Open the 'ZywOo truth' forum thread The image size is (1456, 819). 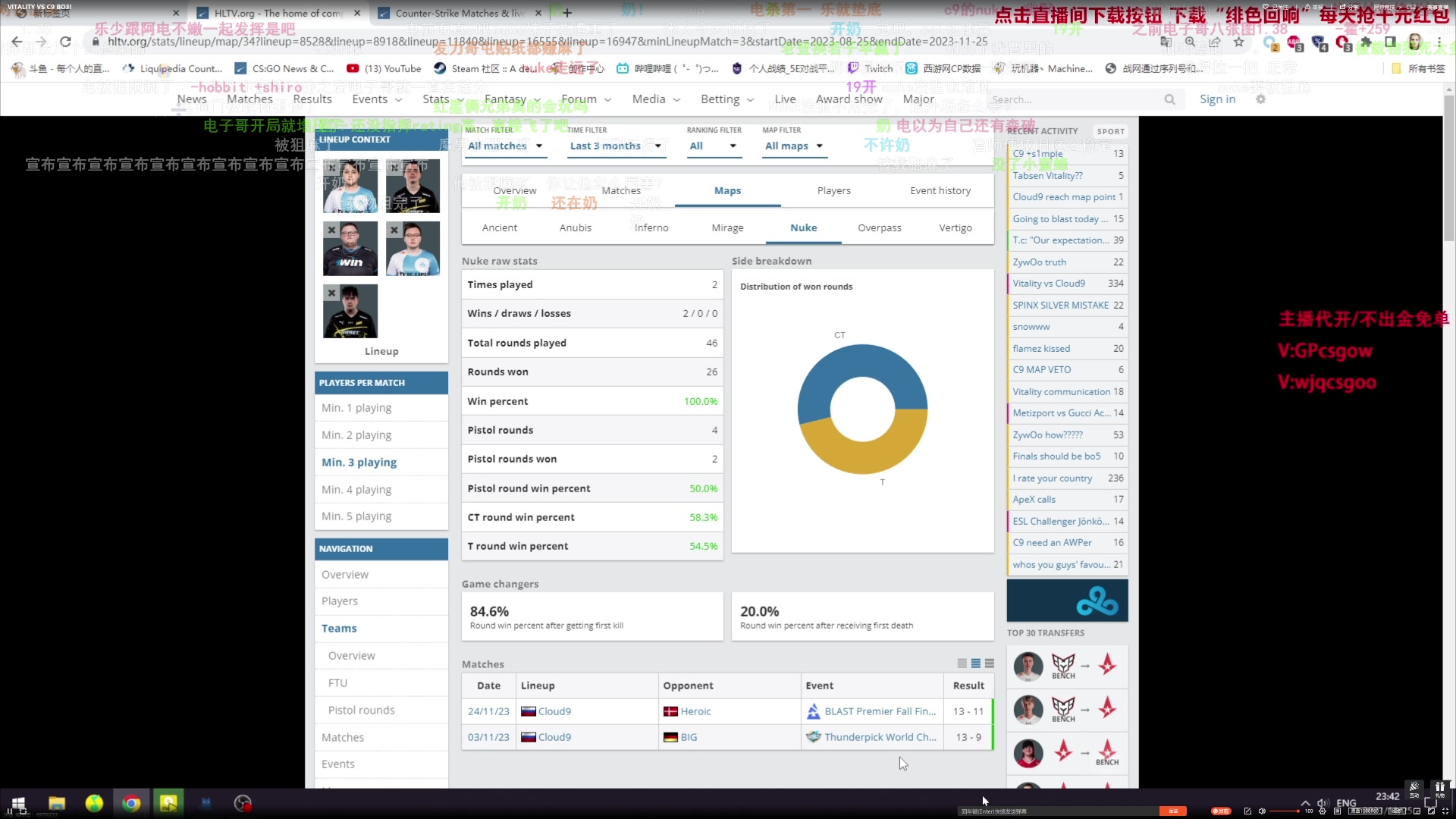click(x=1039, y=262)
